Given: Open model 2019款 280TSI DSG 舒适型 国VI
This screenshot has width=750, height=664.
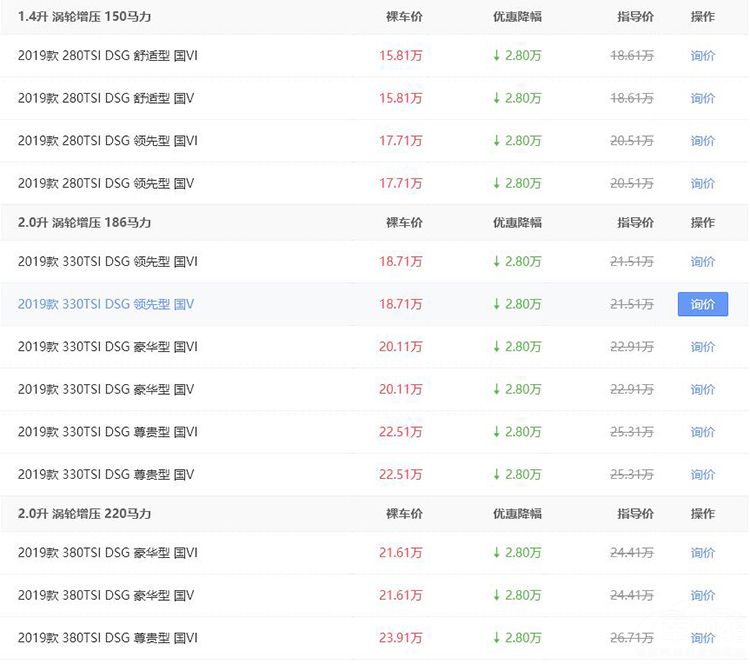Looking at the screenshot, I should click(x=108, y=55).
